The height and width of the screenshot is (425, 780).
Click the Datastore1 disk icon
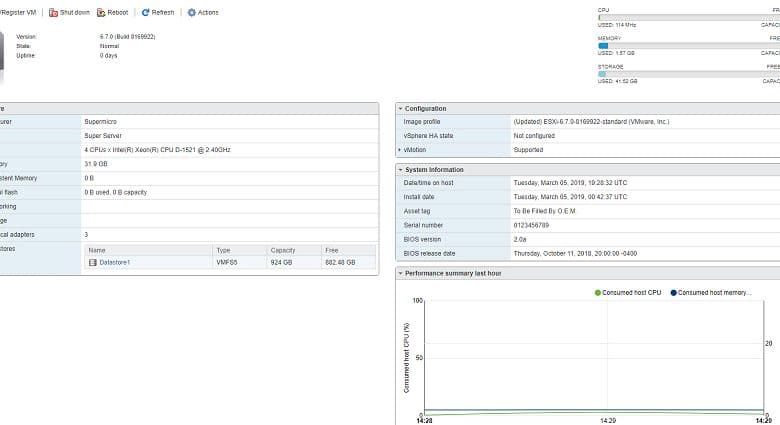[x=93, y=262]
